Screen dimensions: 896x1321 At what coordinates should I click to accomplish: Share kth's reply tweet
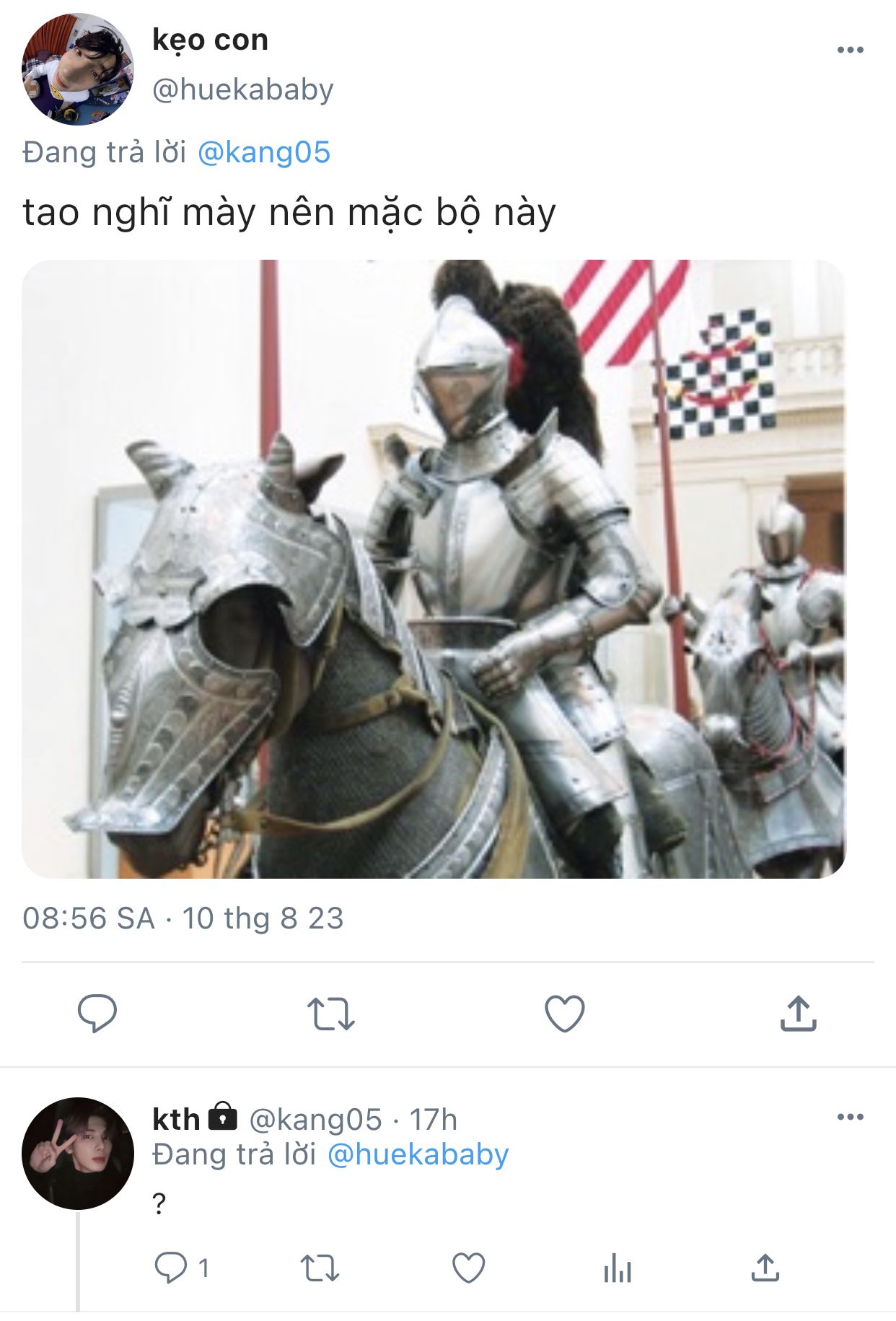[x=765, y=1267]
